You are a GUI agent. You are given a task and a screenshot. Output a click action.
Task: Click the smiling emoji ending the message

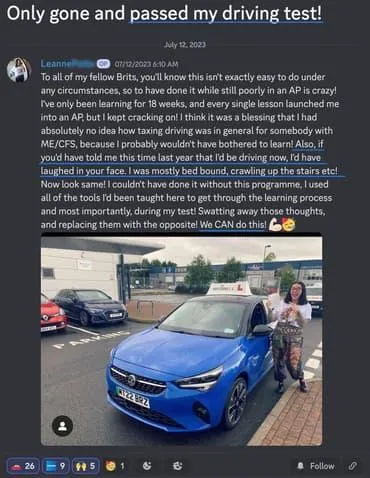[x=289, y=225]
